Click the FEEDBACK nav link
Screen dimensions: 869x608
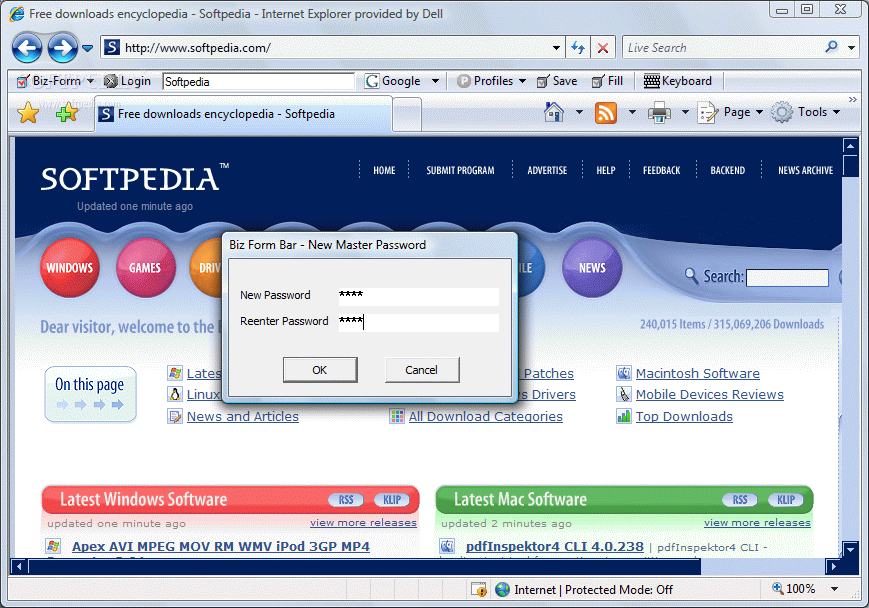point(661,171)
